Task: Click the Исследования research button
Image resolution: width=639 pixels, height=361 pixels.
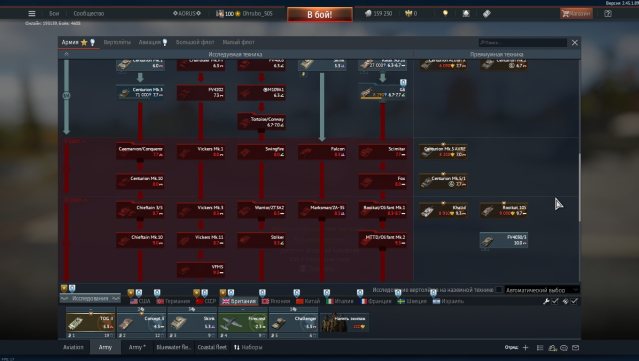Action: click(90, 298)
